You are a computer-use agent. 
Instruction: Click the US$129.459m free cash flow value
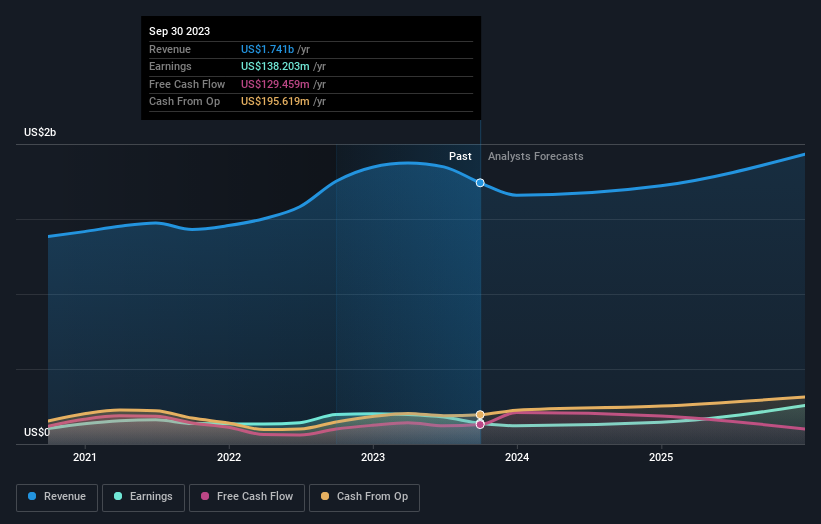[x=275, y=84]
